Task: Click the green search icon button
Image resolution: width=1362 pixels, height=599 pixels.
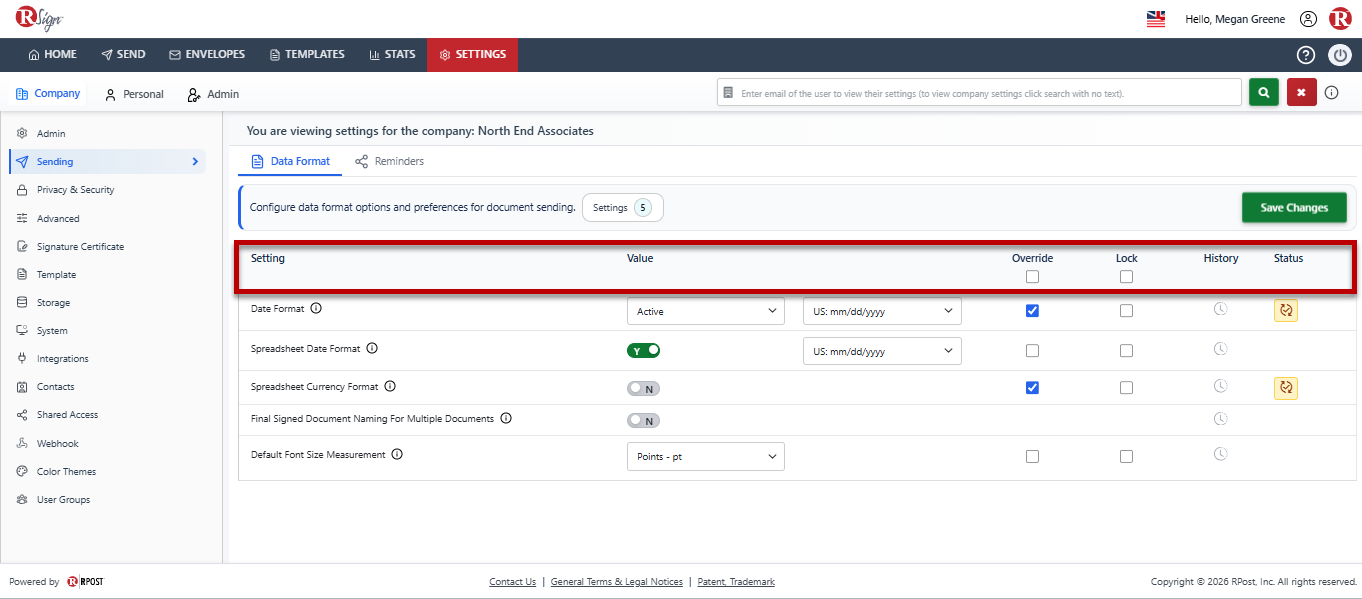Action: click(x=1264, y=92)
